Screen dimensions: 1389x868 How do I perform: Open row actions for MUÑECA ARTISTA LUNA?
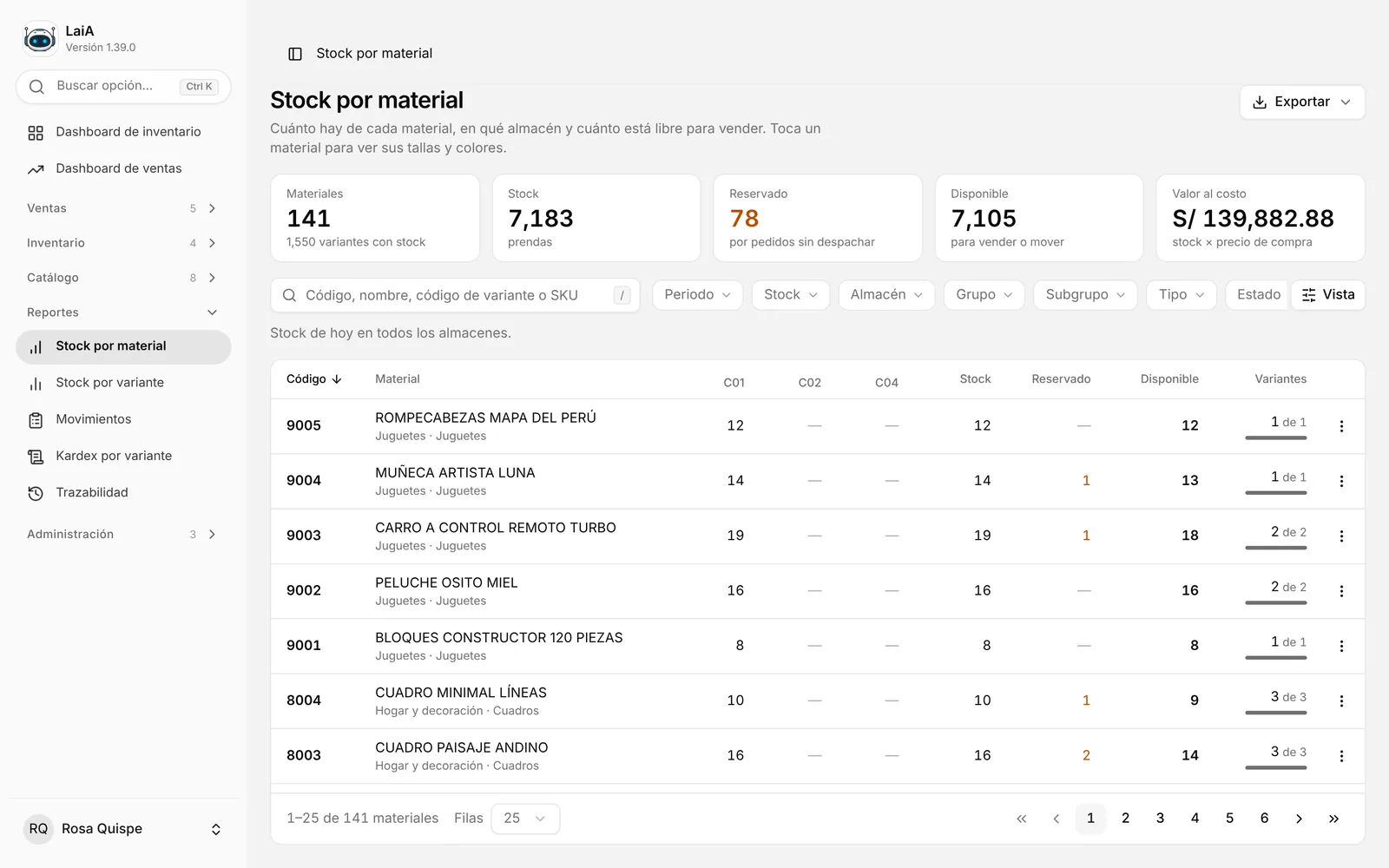pyautogui.click(x=1341, y=481)
